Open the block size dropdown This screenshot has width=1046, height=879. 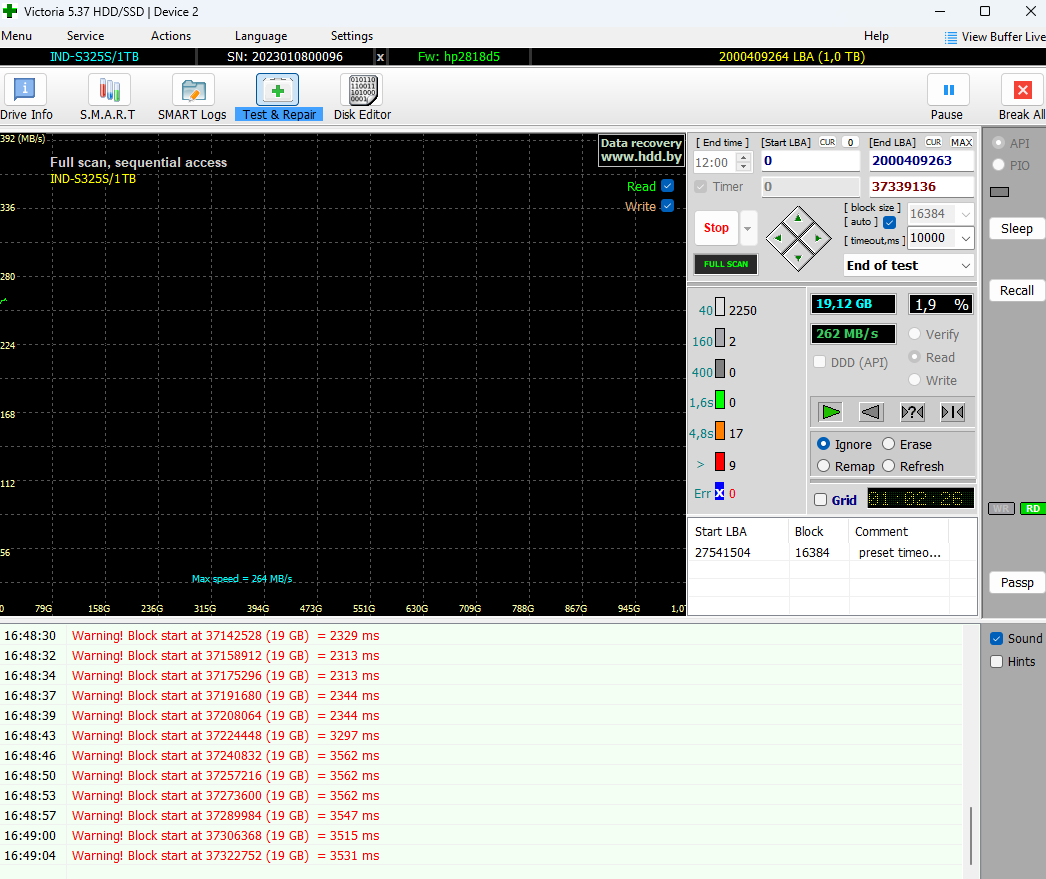pos(965,214)
